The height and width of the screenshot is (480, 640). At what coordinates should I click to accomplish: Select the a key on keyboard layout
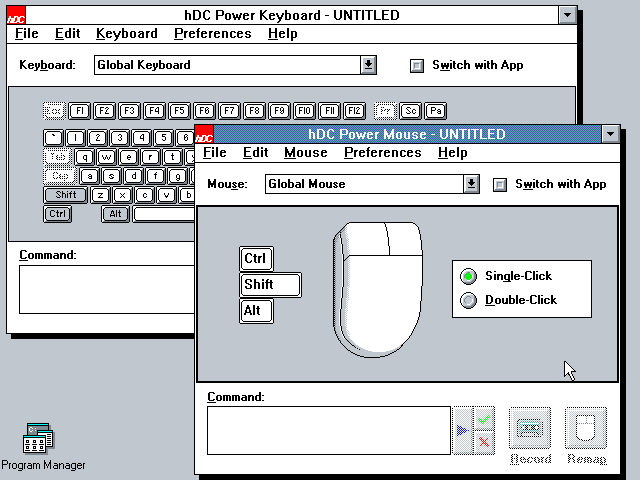coord(89,176)
